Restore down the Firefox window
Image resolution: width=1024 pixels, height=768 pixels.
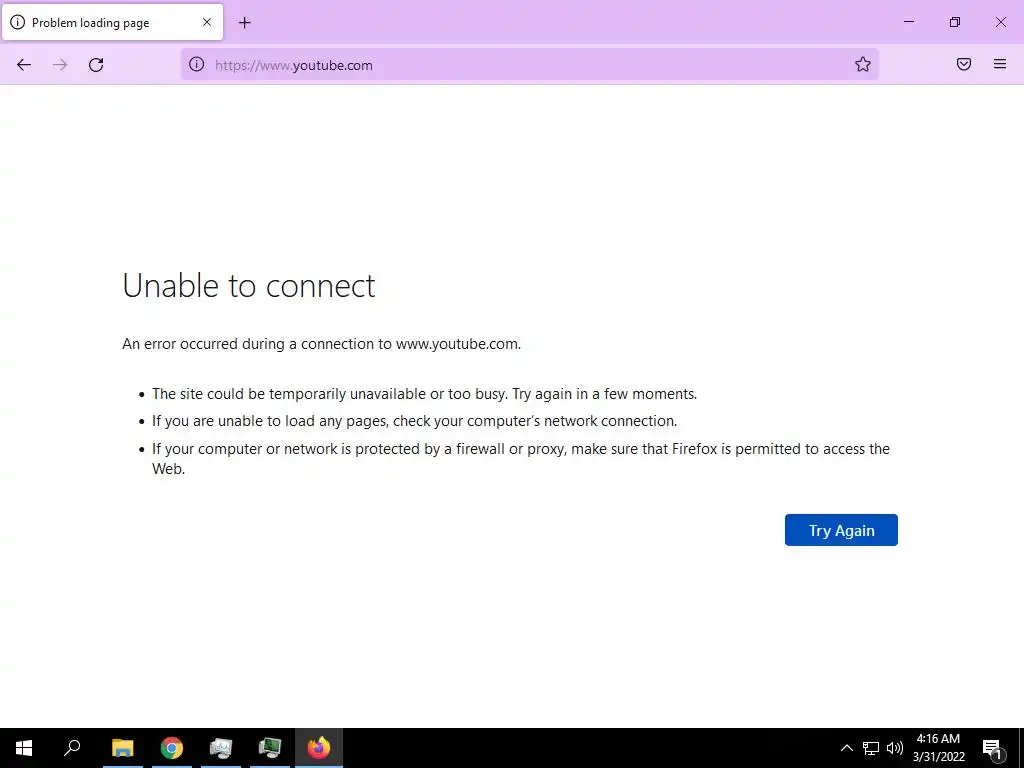tap(955, 22)
